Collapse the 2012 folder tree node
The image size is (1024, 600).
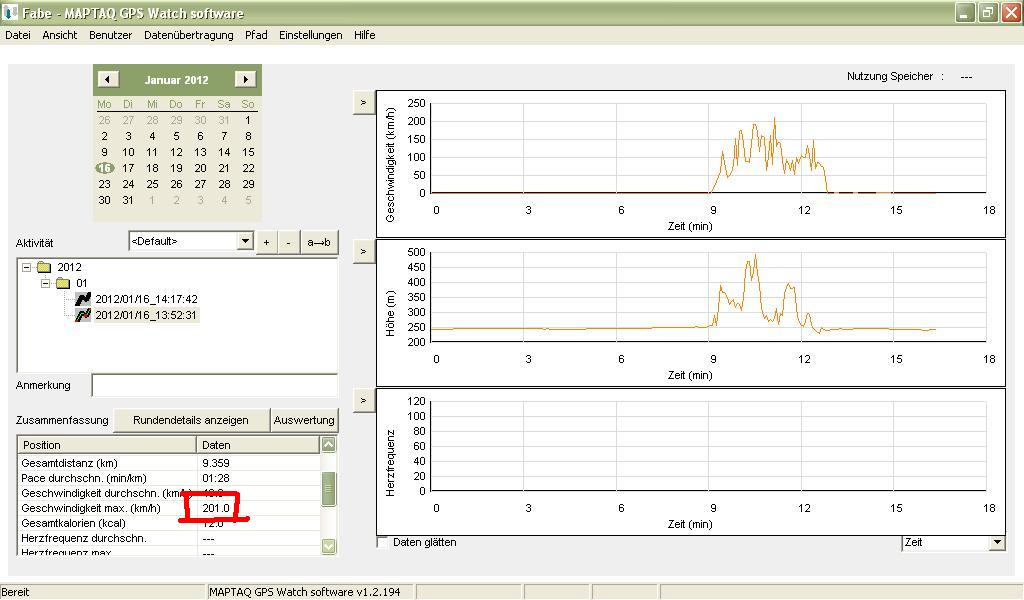coord(27,267)
